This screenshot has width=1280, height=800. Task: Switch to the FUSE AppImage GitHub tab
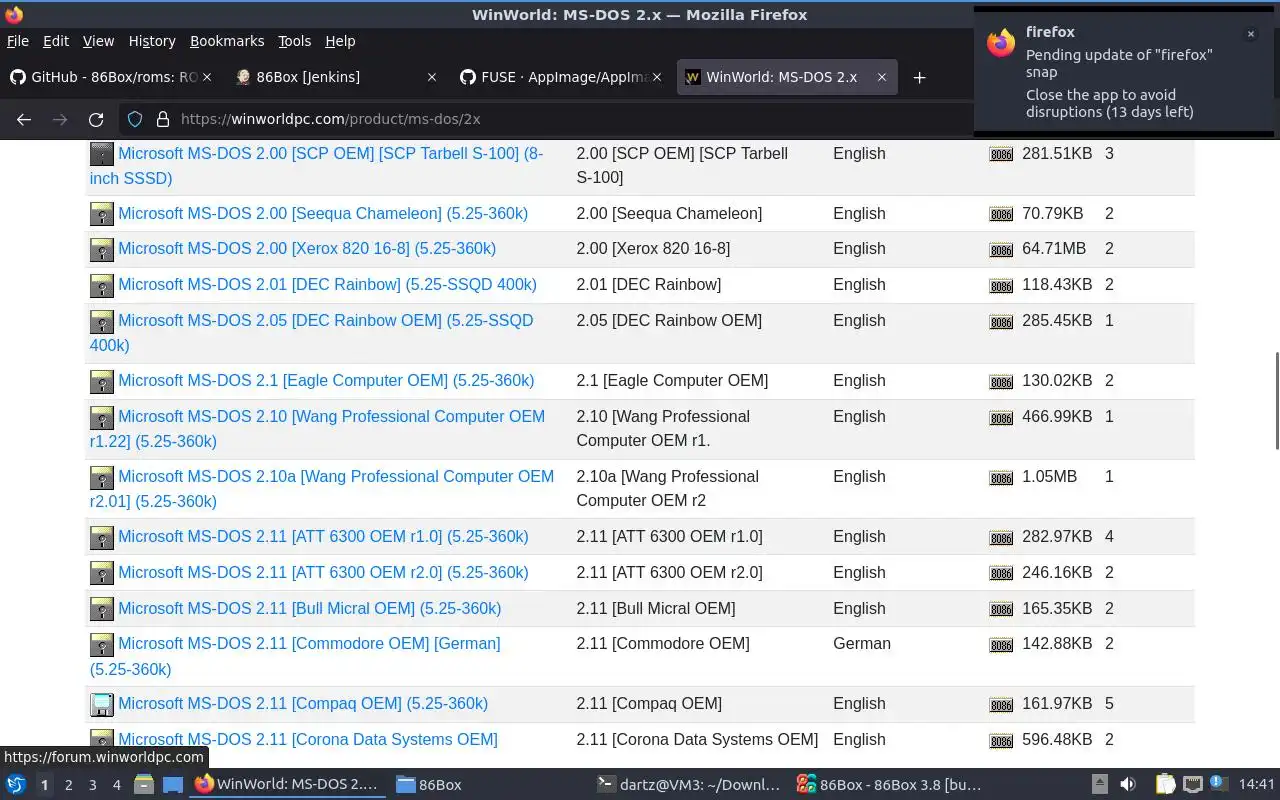564,77
